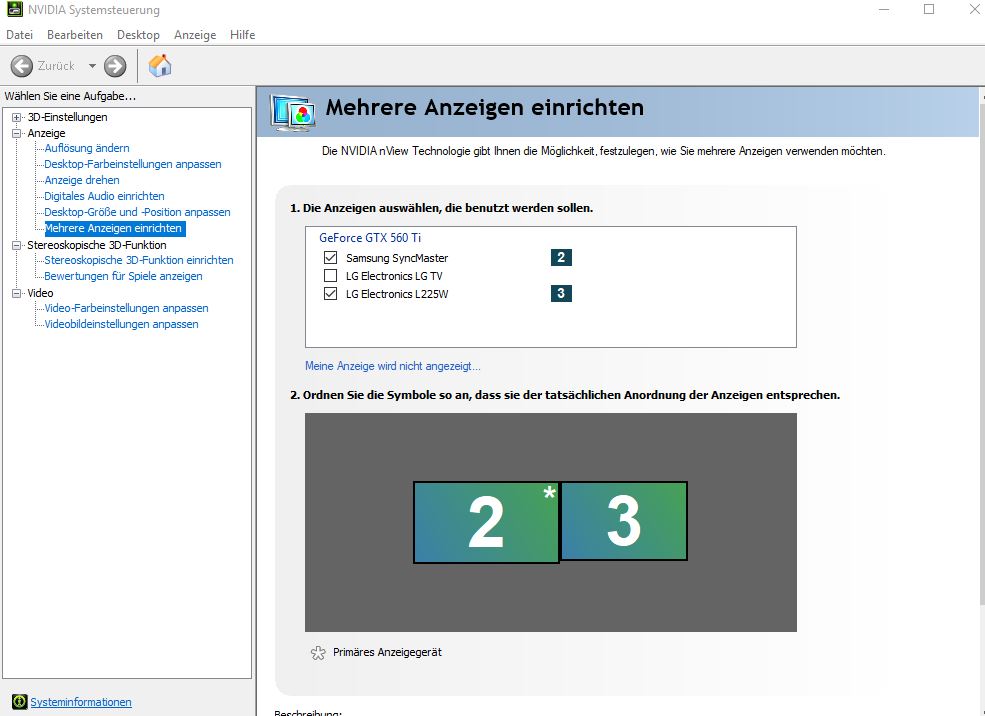985x716 pixels.
Task: Select the Video tree label
Action: (40, 293)
